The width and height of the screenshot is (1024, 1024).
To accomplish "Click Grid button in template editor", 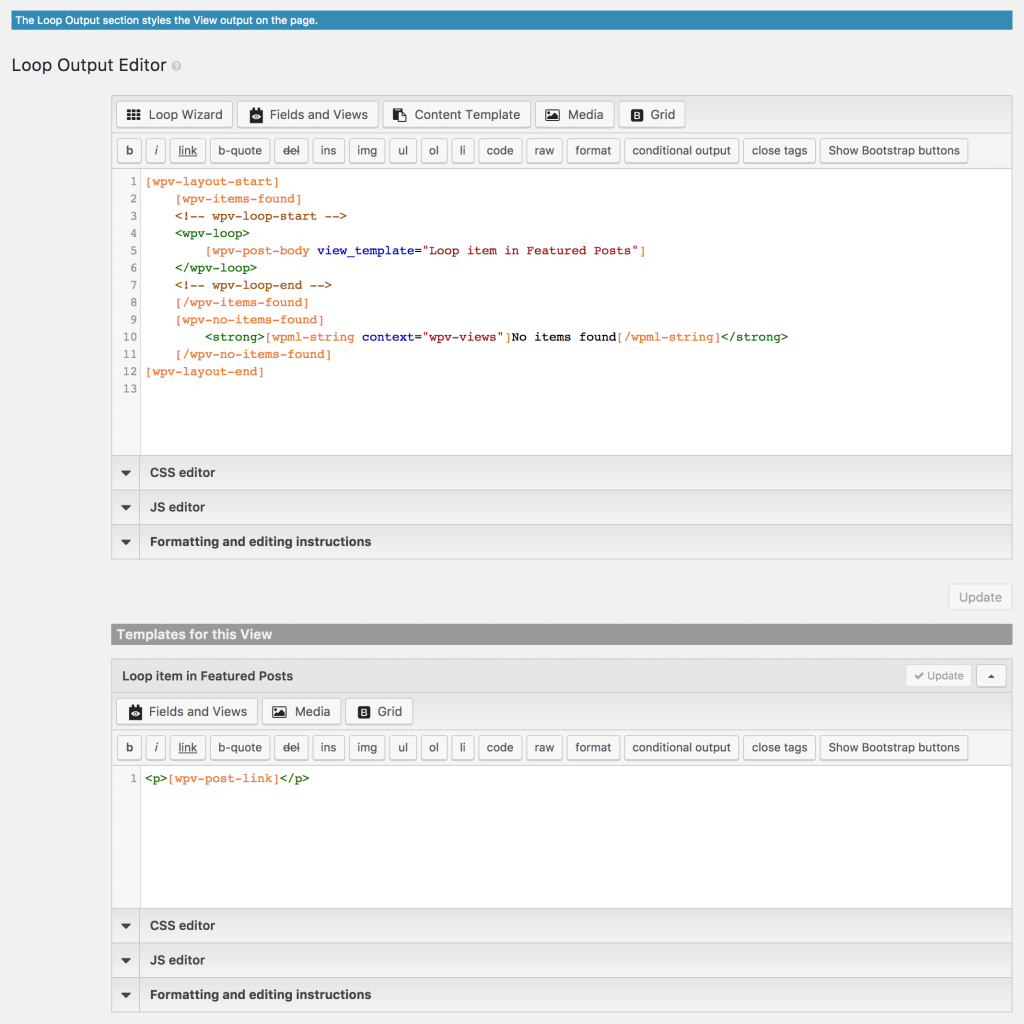I will (x=379, y=712).
